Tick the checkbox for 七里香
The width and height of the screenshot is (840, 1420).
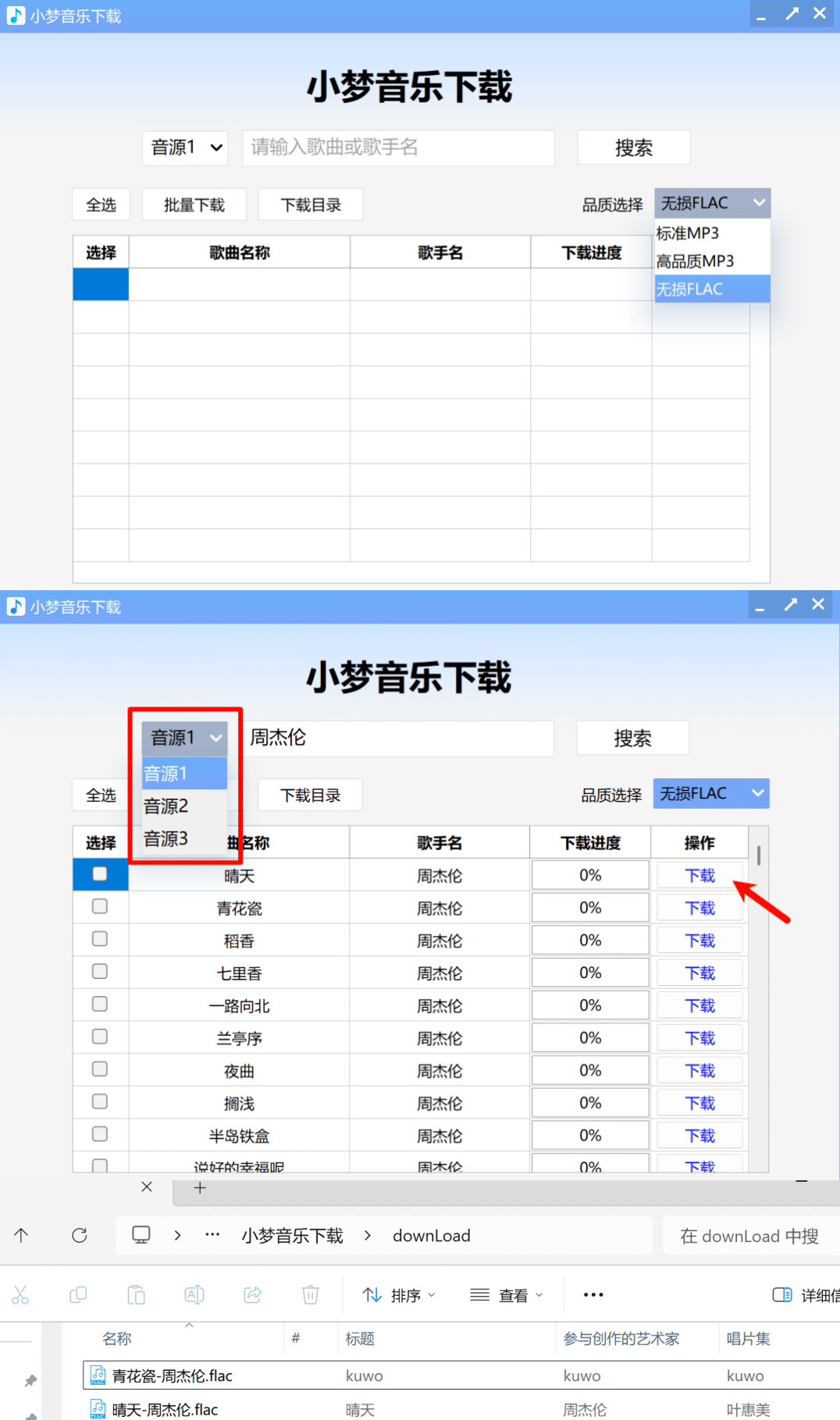click(100, 971)
